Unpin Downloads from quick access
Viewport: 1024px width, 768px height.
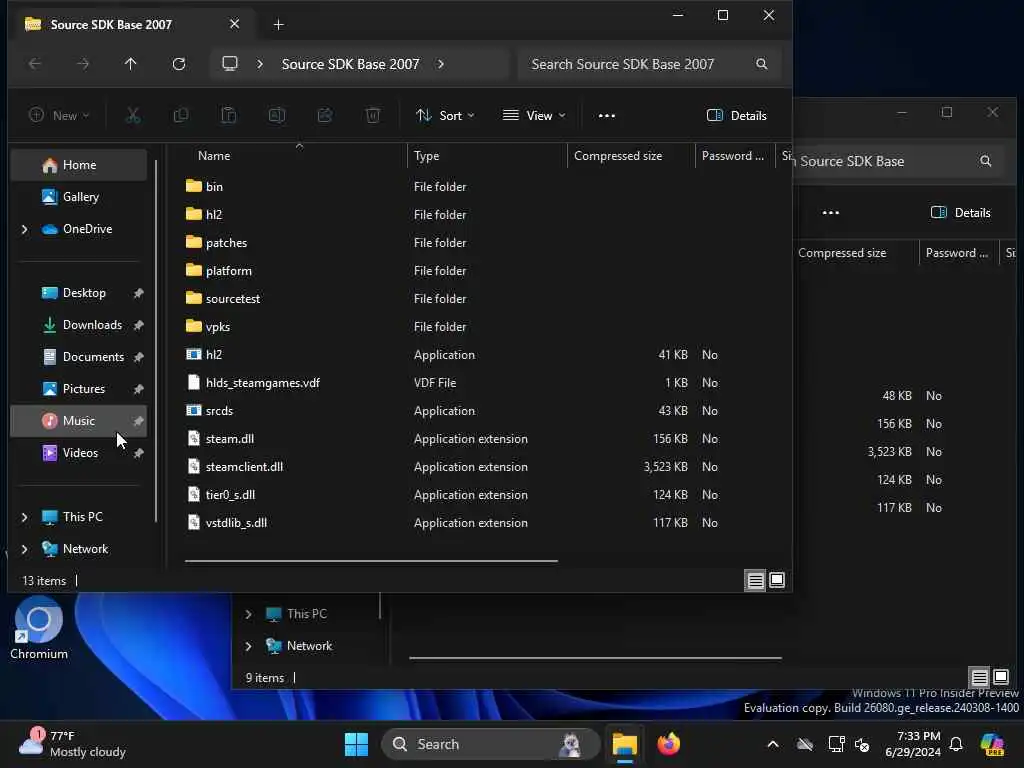(x=138, y=325)
